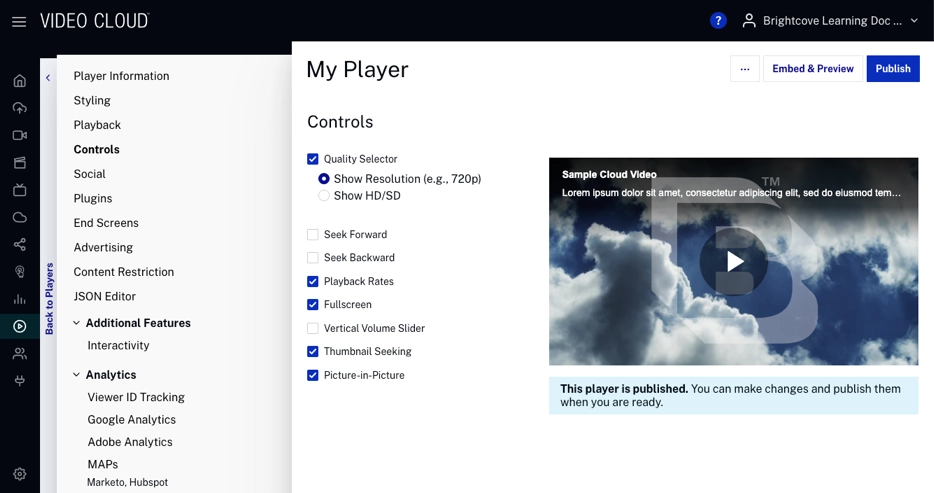934x493 pixels.
Task: Open the Analytics bar chart icon
Action: coord(19,299)
